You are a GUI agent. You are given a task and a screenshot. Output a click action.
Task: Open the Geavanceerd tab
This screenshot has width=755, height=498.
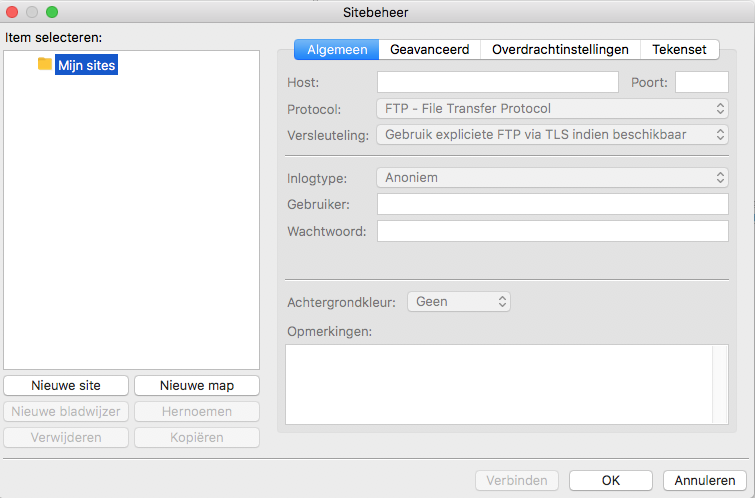[x=430, y=50]
